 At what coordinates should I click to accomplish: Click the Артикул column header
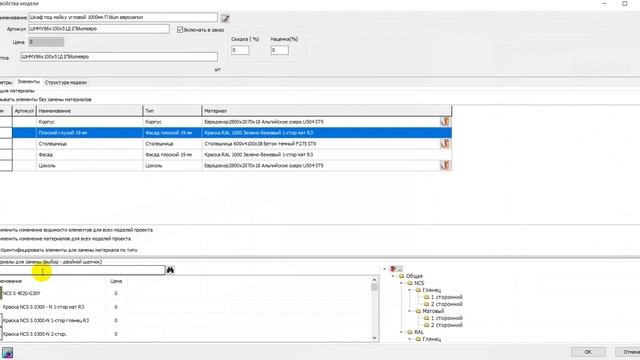point(24,111)
